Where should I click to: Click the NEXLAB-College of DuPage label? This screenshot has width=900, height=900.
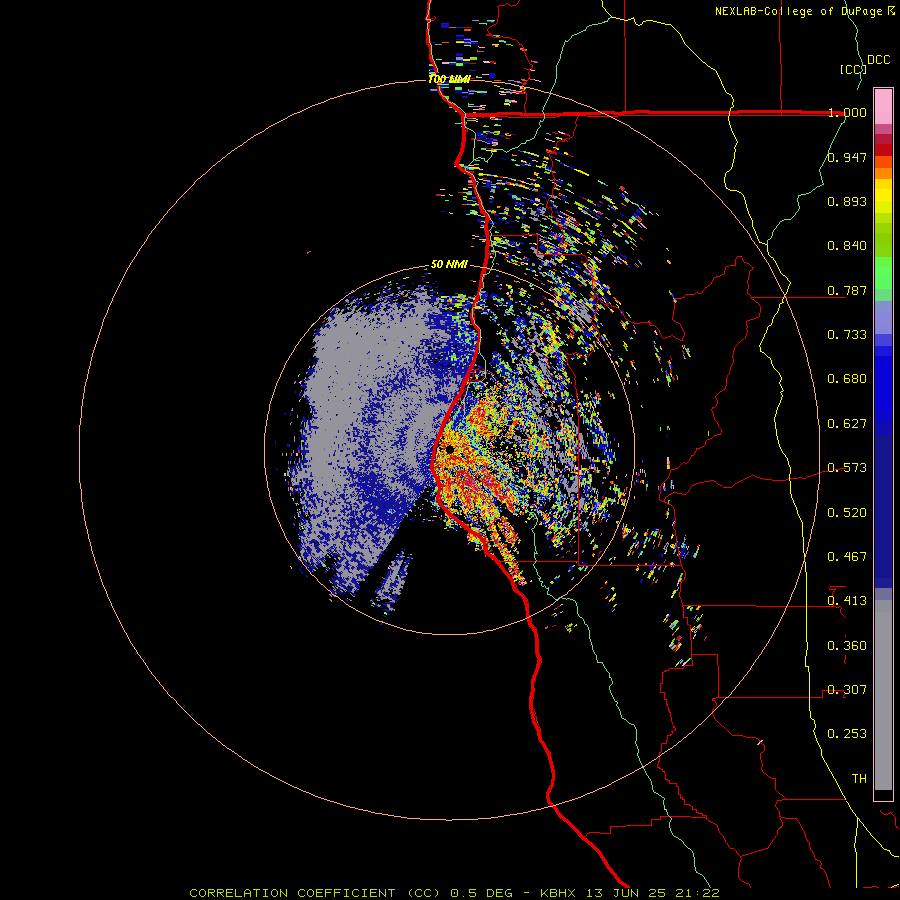[x=800, y=11]
